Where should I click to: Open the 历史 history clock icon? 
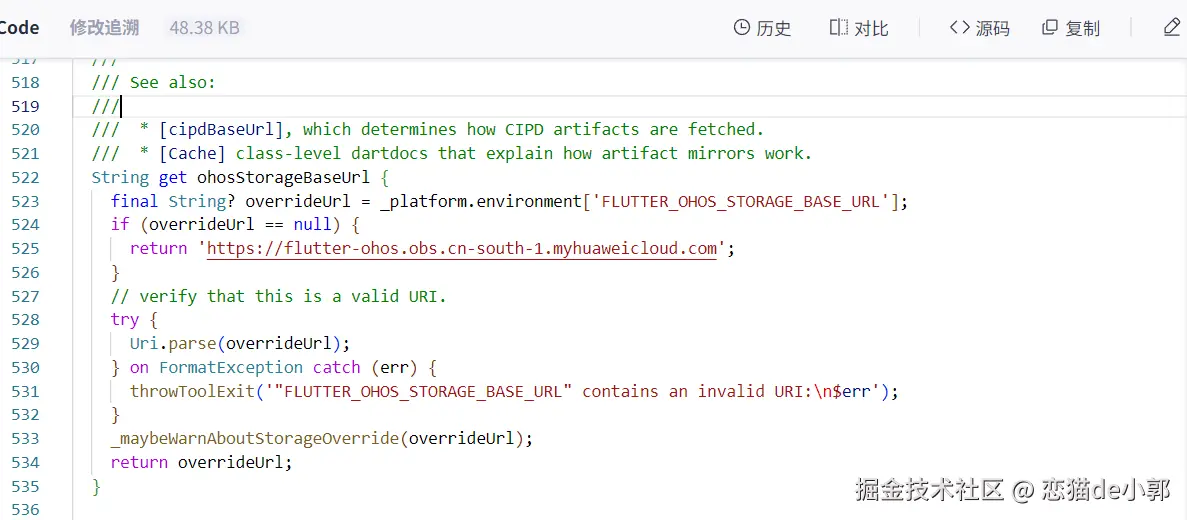tap(742, 28)
